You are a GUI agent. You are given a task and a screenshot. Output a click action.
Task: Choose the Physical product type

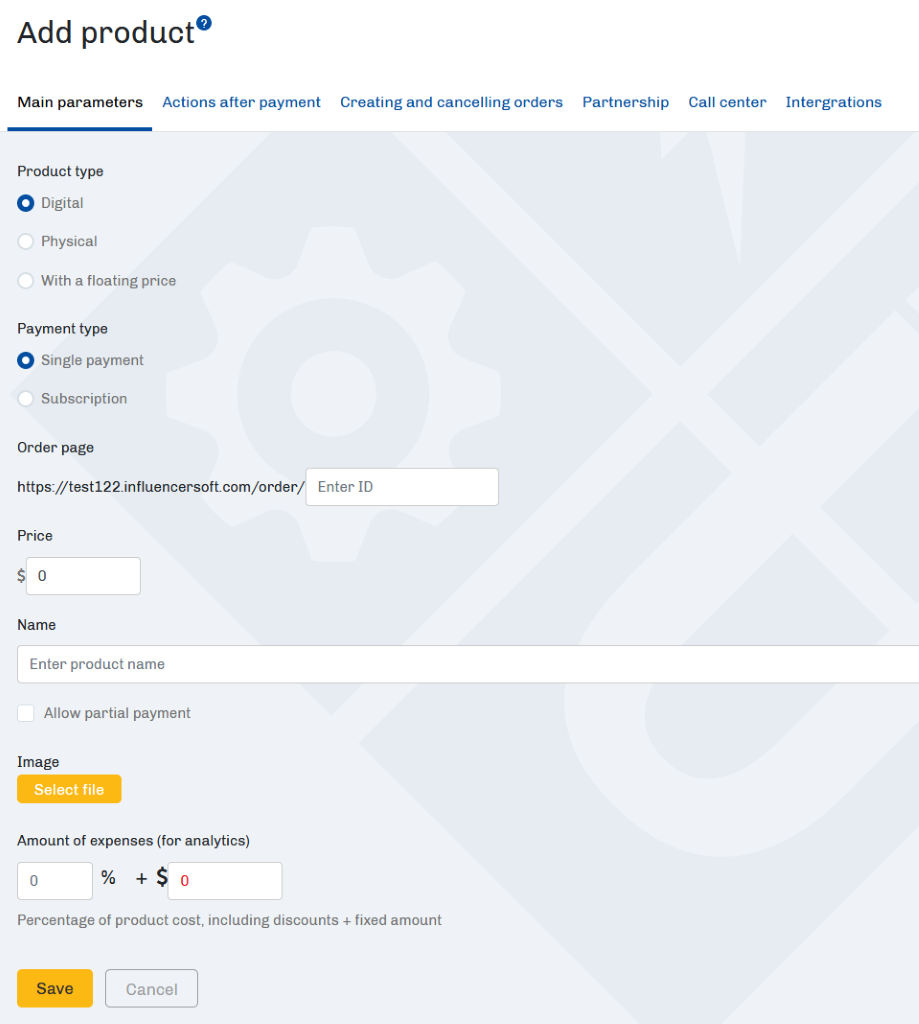(x=26, y=242)
